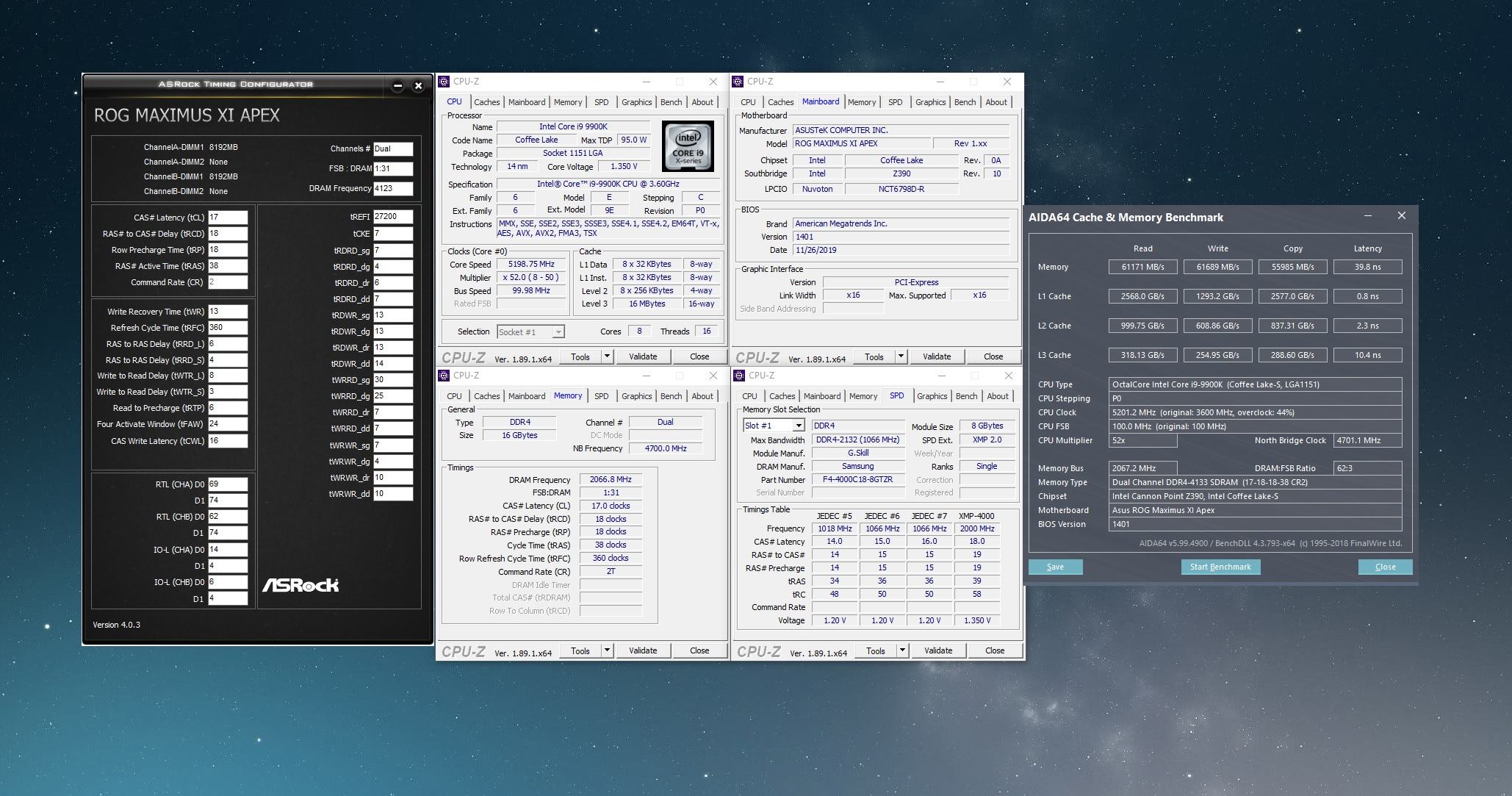Click the Intel Core i9 logo image
The image size is (1512, 796).
coord(688,146)
